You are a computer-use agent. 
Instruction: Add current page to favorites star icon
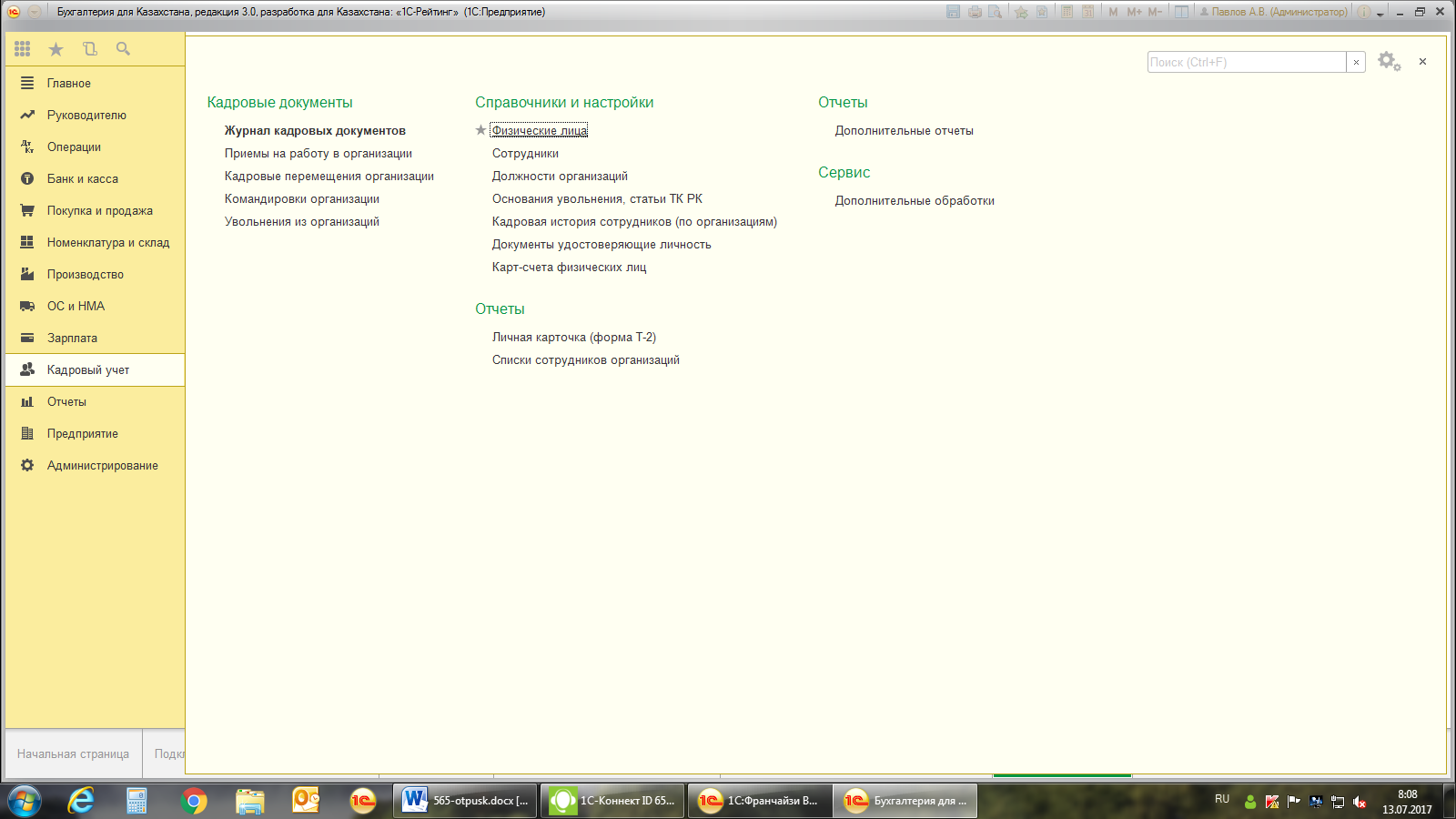[1021, 12]
